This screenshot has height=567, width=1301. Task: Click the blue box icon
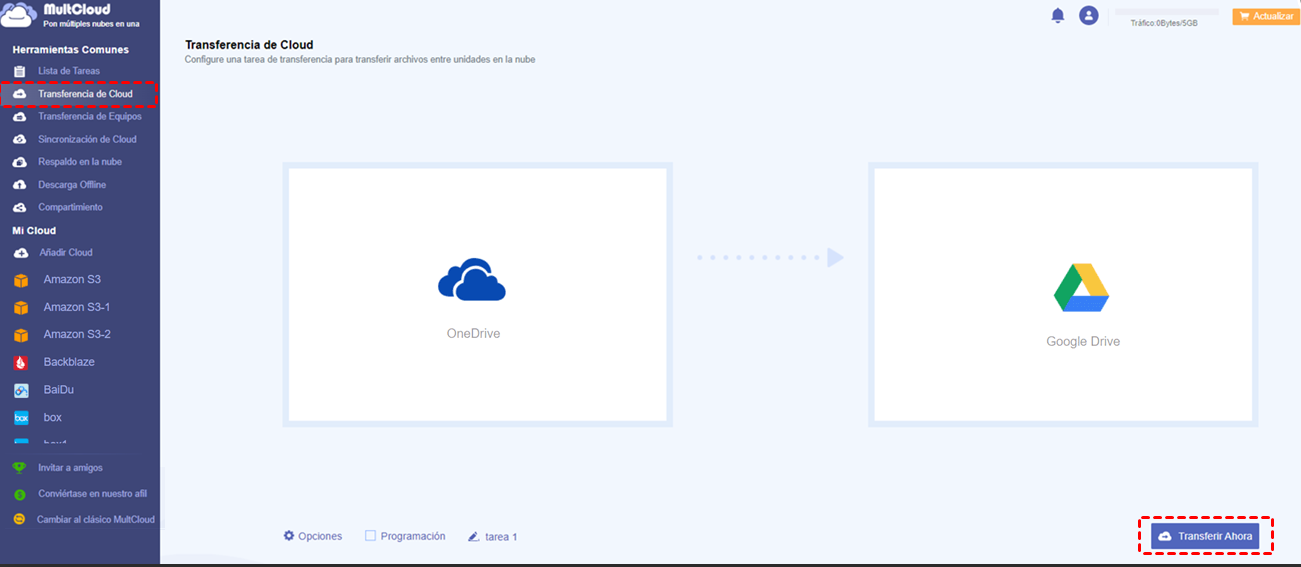[21, 418]
